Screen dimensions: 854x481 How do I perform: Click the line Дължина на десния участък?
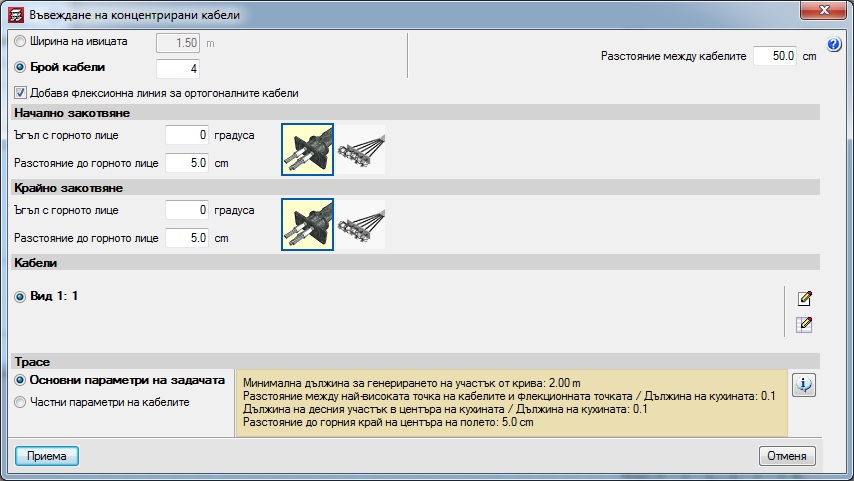click(x=445, y=409)
